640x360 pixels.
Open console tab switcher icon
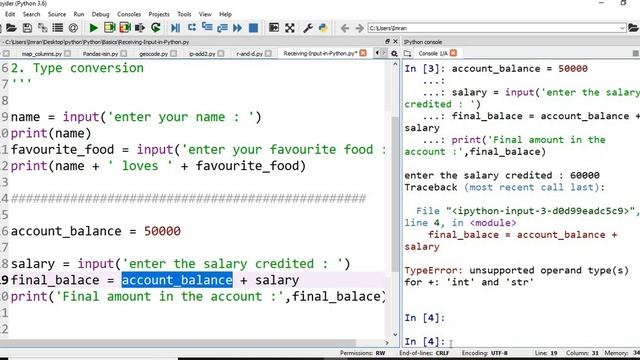[x=407, y=53]
